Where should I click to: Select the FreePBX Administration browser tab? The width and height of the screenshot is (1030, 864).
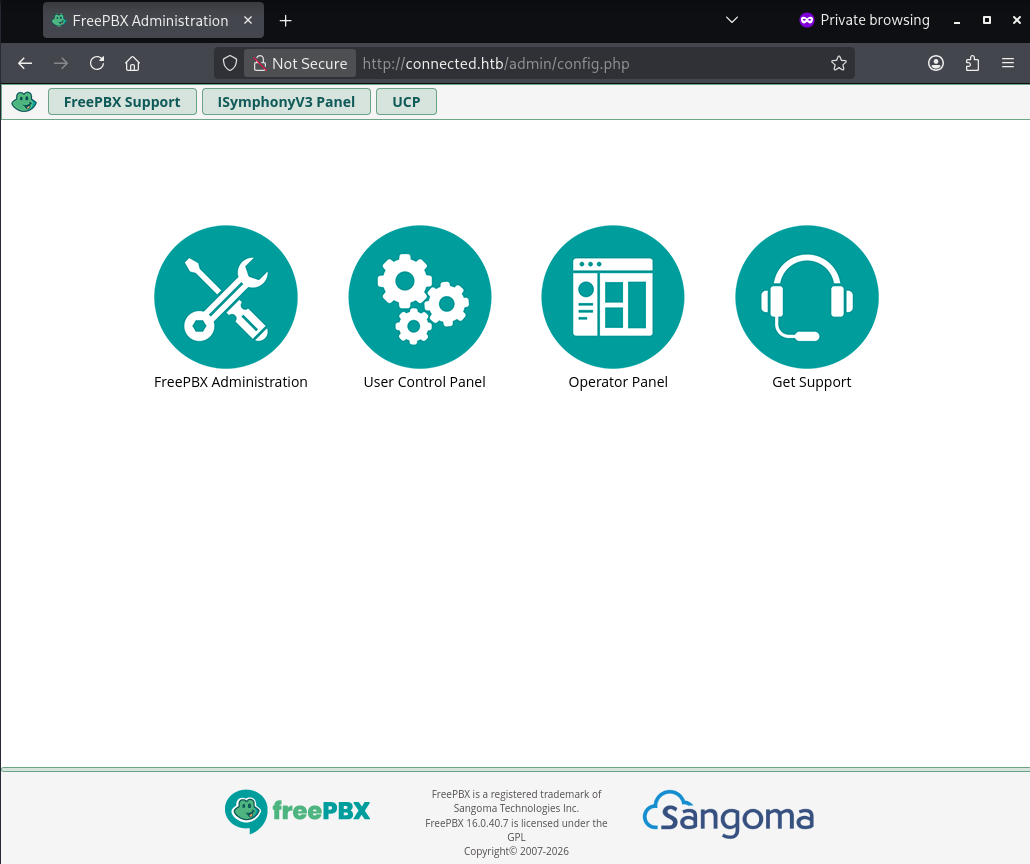pos(154,20)
